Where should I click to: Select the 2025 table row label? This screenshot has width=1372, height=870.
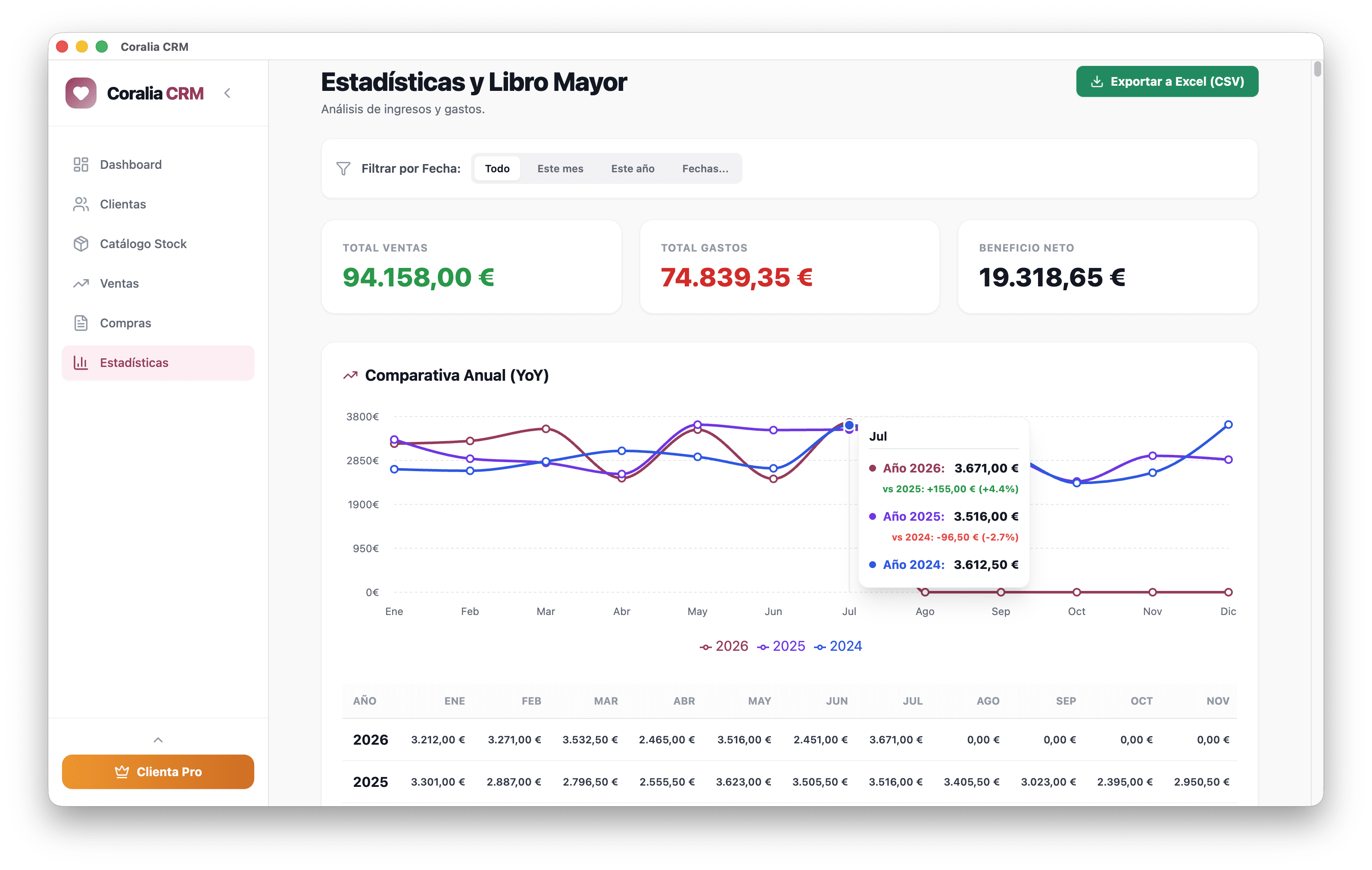coord(370,782)
